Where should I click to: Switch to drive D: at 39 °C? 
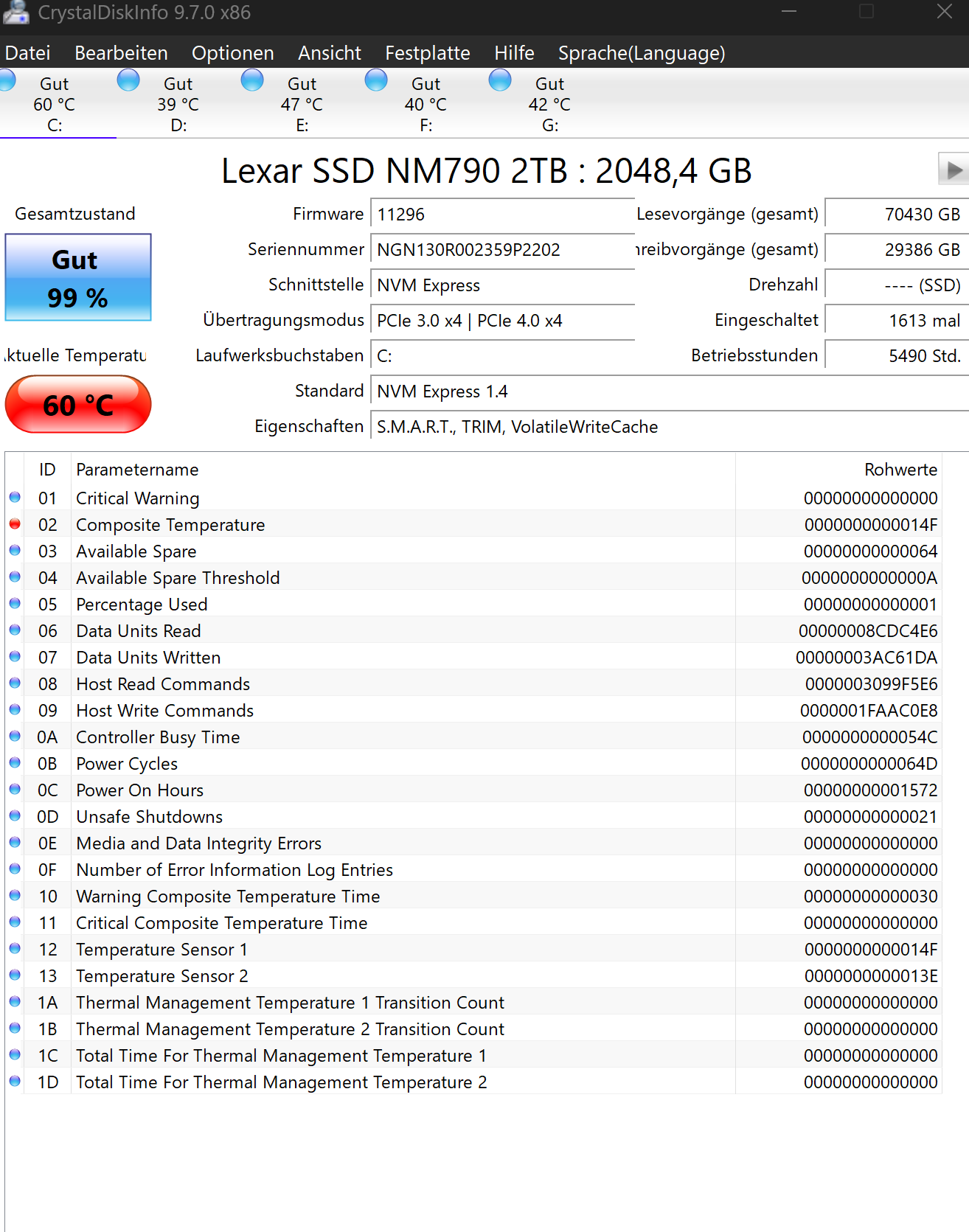(178, 104)
